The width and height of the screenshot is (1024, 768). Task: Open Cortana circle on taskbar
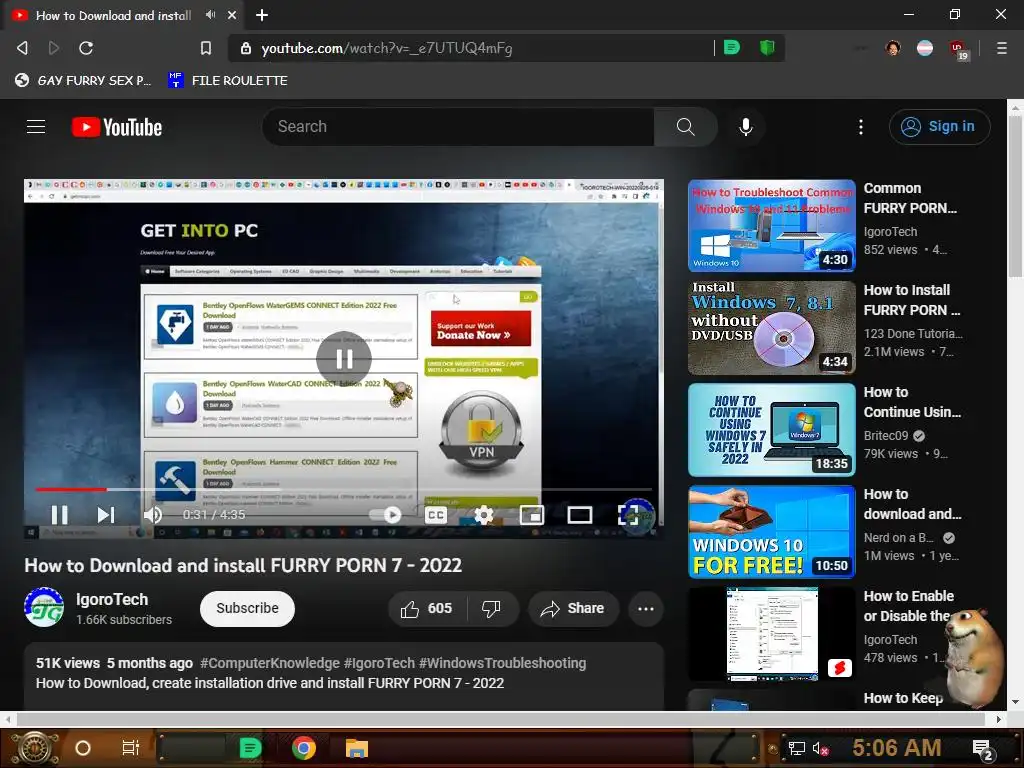[x=83, y=748]
